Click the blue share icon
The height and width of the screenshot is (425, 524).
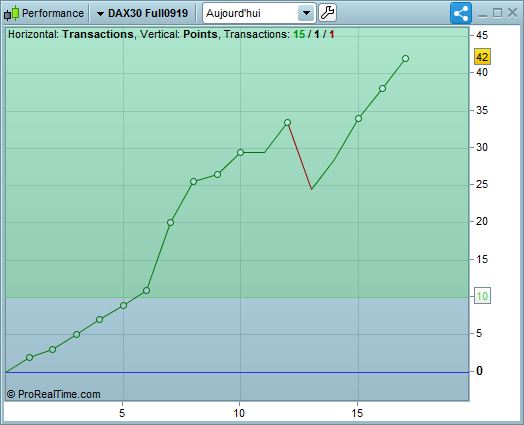[x=461, y=13]
